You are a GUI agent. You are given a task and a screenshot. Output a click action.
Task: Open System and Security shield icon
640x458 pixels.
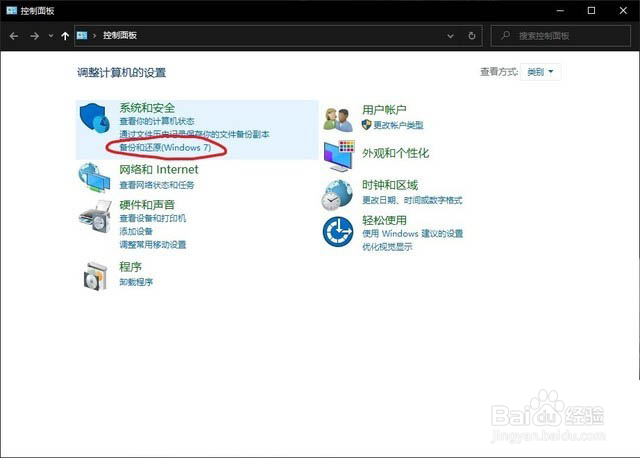click(x=95, y=118)
